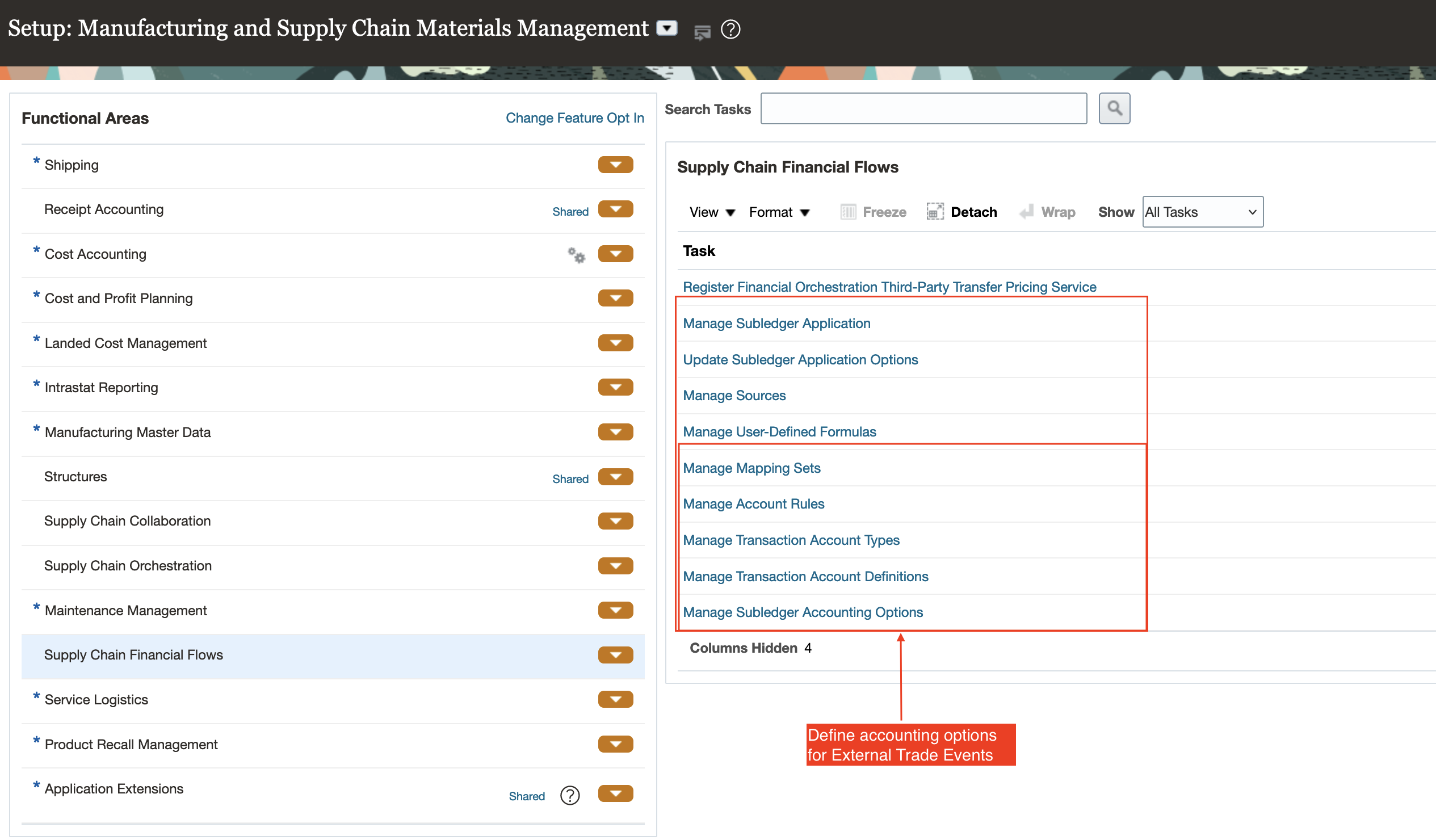Click the message icon in header

pos(702,32)
